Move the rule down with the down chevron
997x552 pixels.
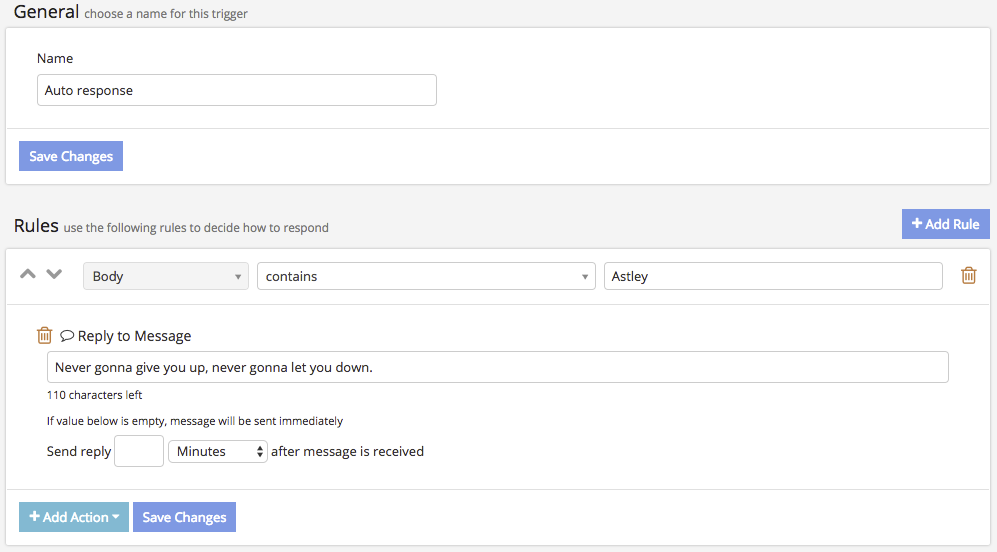point(54,275)
